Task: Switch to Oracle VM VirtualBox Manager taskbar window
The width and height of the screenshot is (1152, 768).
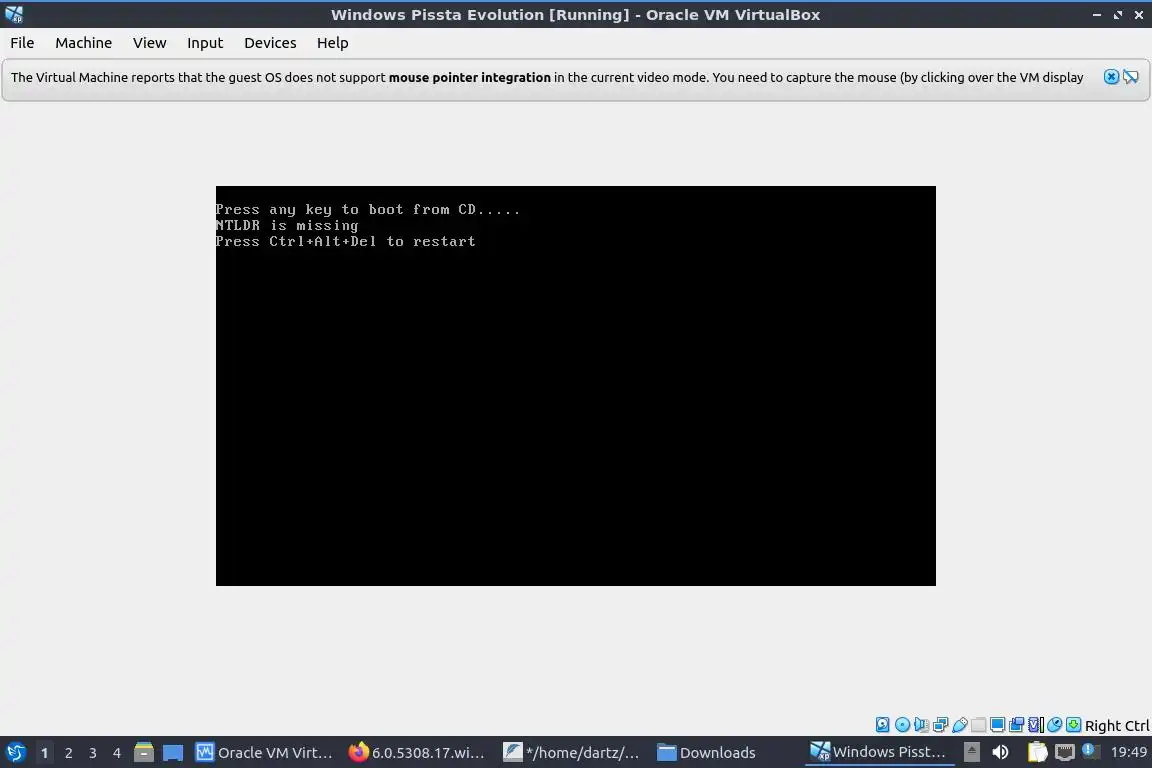Action: point(264,752)
